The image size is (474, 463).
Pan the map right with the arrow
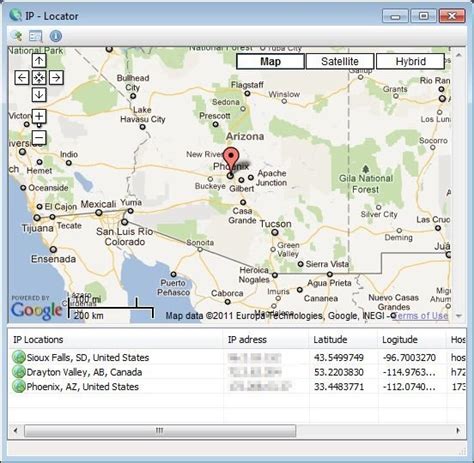pyautogui.click(x=56, y=78)
